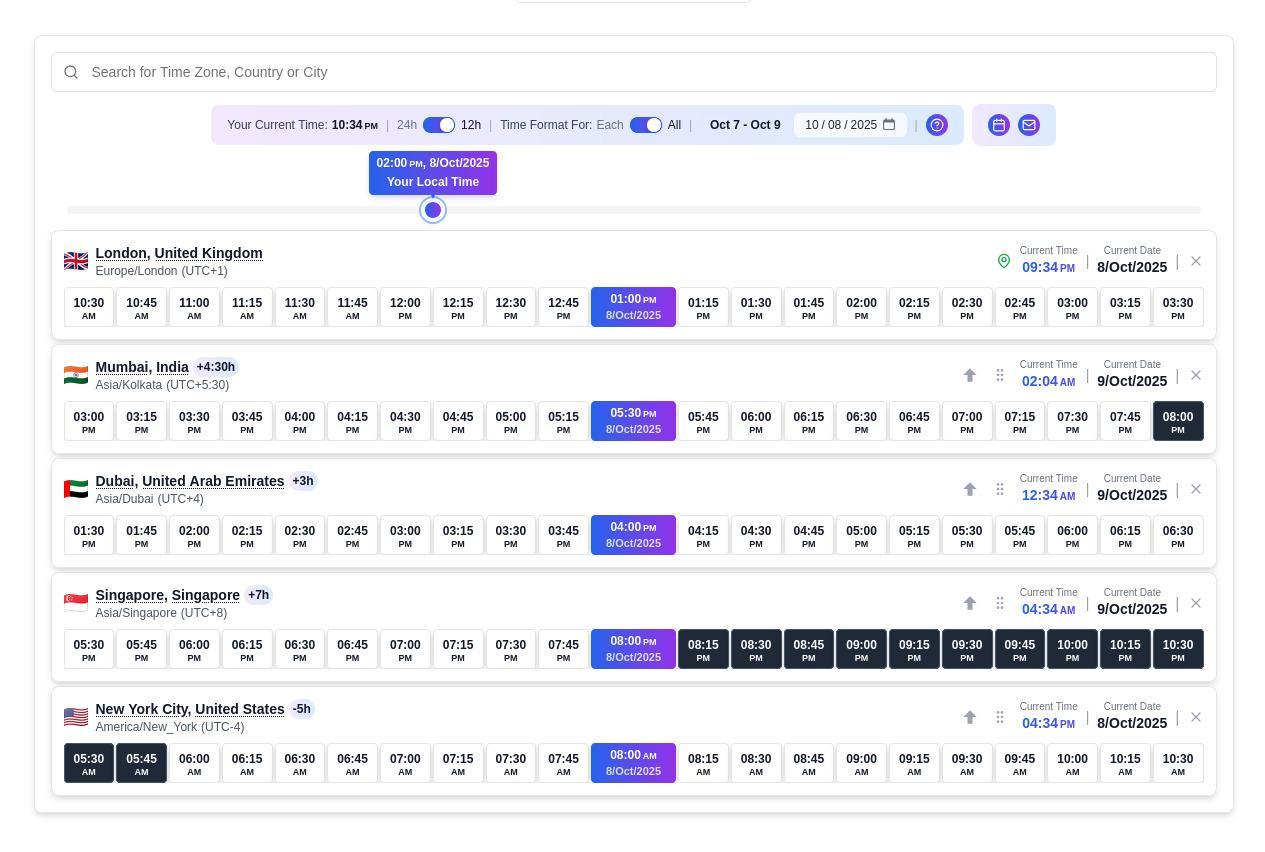Click the drag handle on Dubai row

click(999, 489)
